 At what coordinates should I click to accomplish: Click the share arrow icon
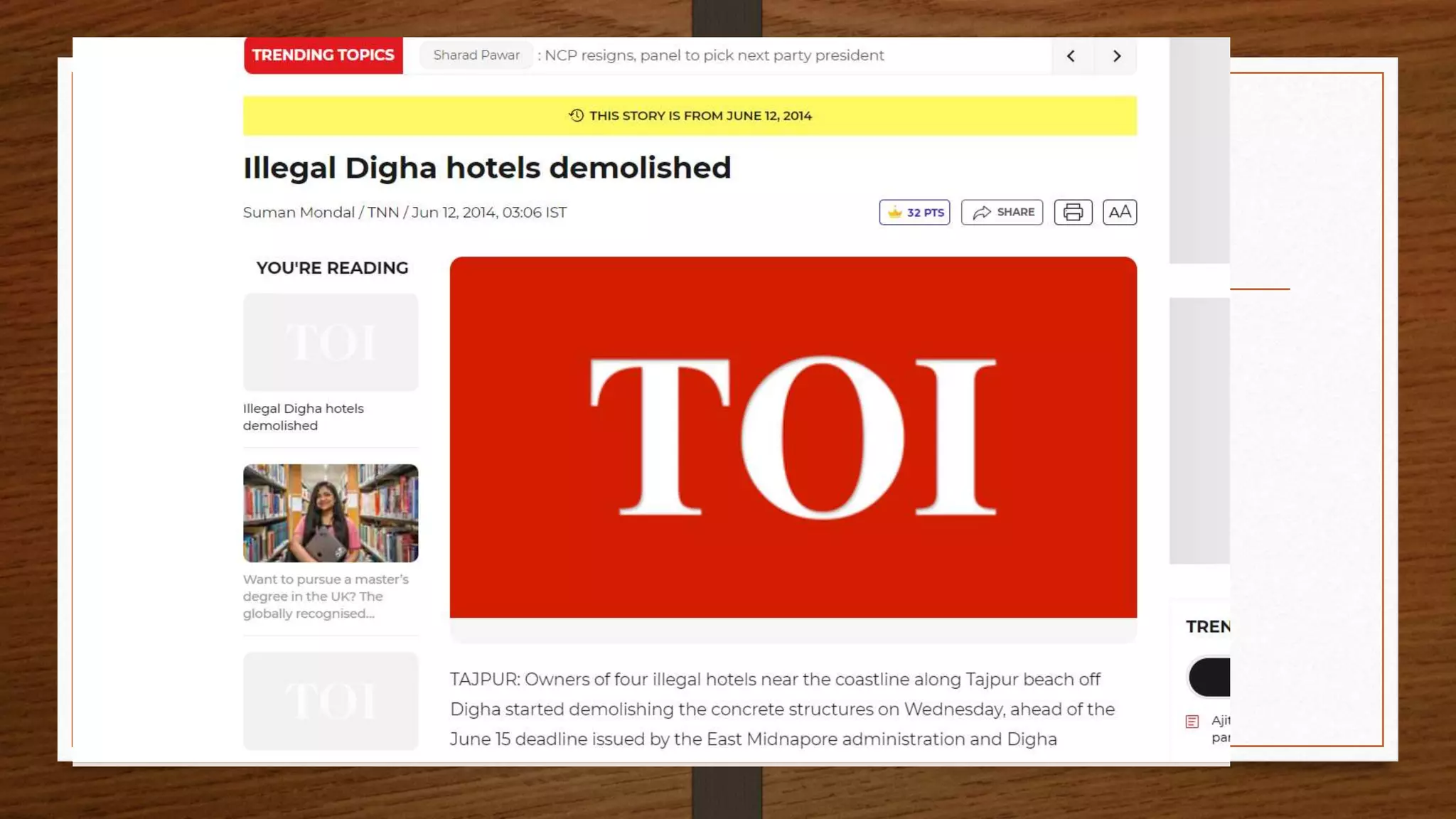pyautogui.click(x=982, y=213)
